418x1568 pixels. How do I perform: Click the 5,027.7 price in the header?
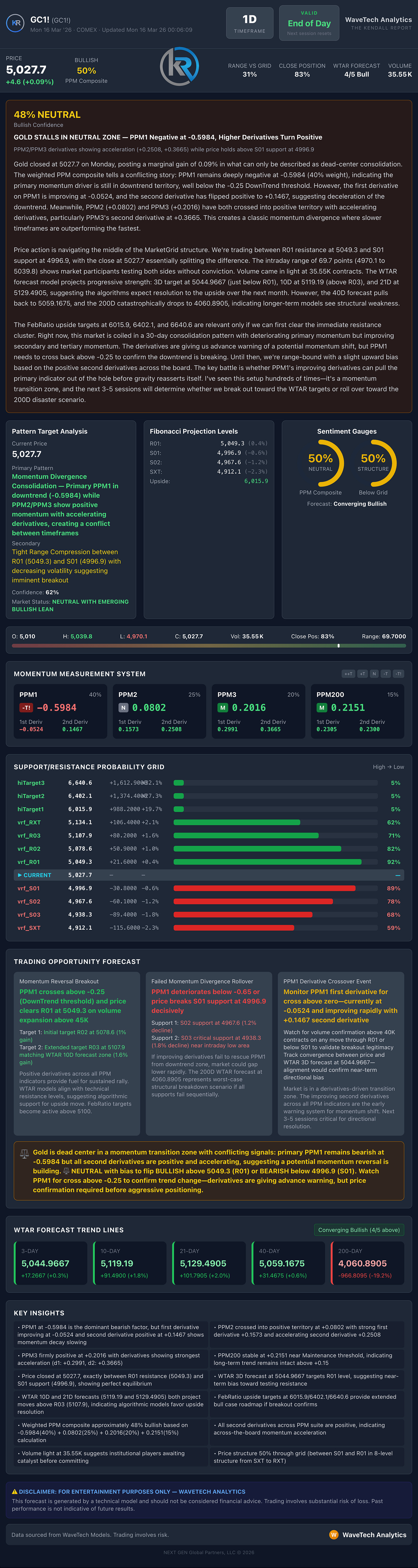26,70
